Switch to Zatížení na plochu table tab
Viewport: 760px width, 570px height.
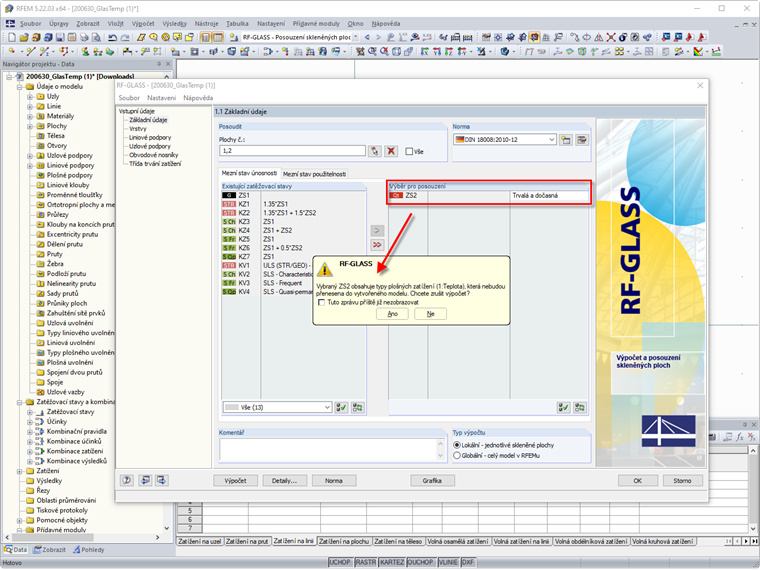click(344, 541)
